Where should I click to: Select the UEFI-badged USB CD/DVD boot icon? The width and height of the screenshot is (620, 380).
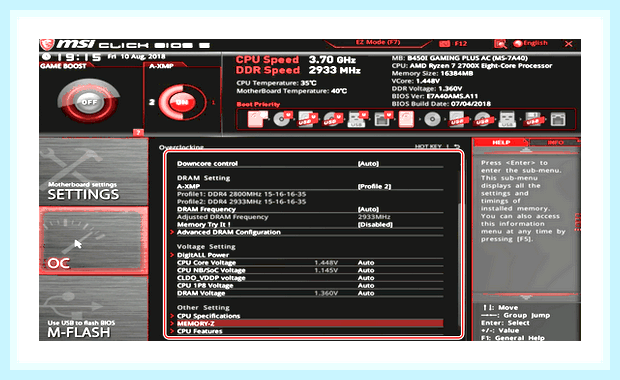tap(332, 119)
